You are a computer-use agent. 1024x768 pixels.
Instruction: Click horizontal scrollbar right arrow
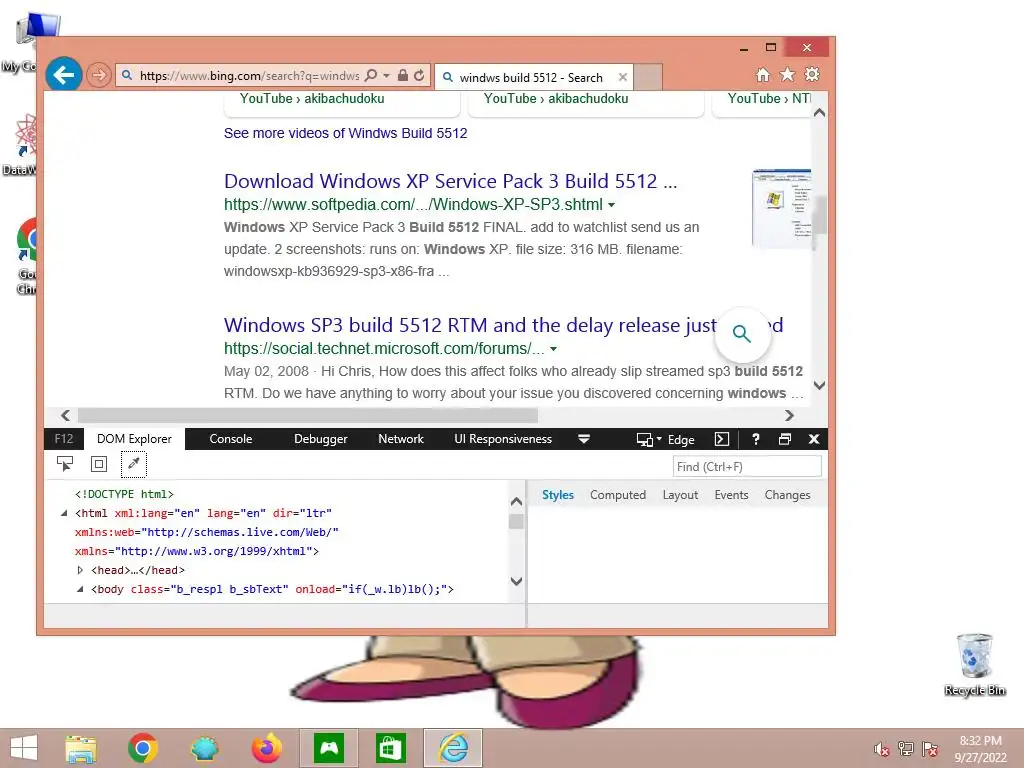coord(789,415)
